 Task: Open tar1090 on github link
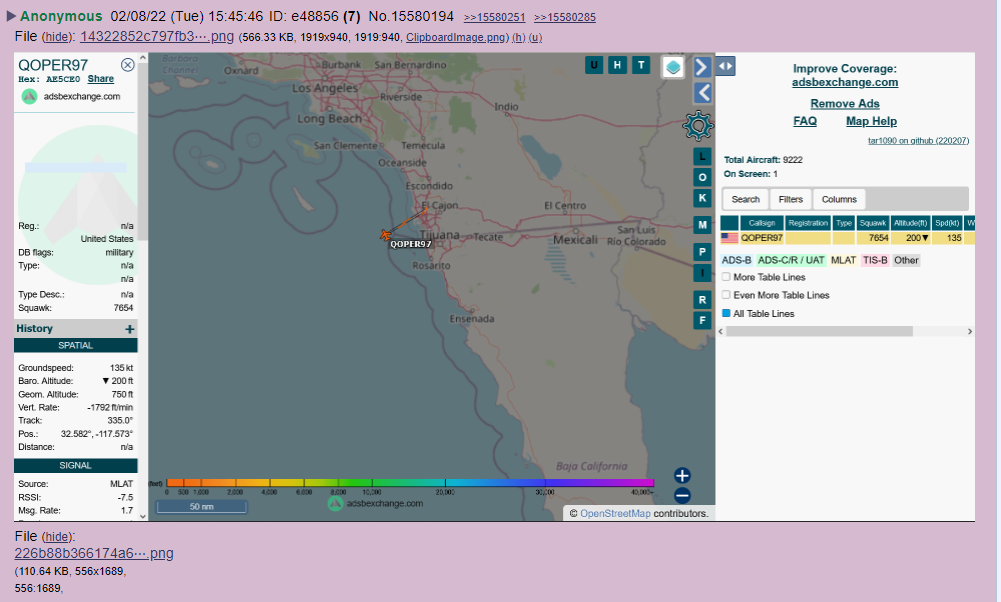918,140
